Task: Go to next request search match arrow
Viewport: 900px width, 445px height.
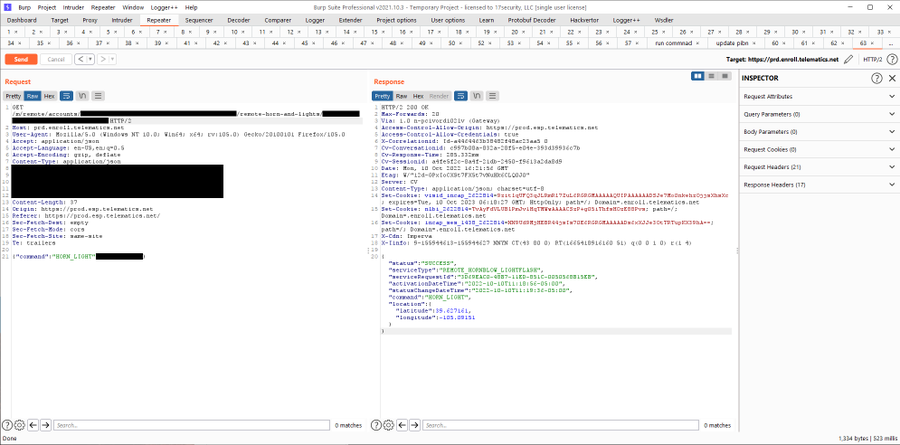Action: pos(45,425)
